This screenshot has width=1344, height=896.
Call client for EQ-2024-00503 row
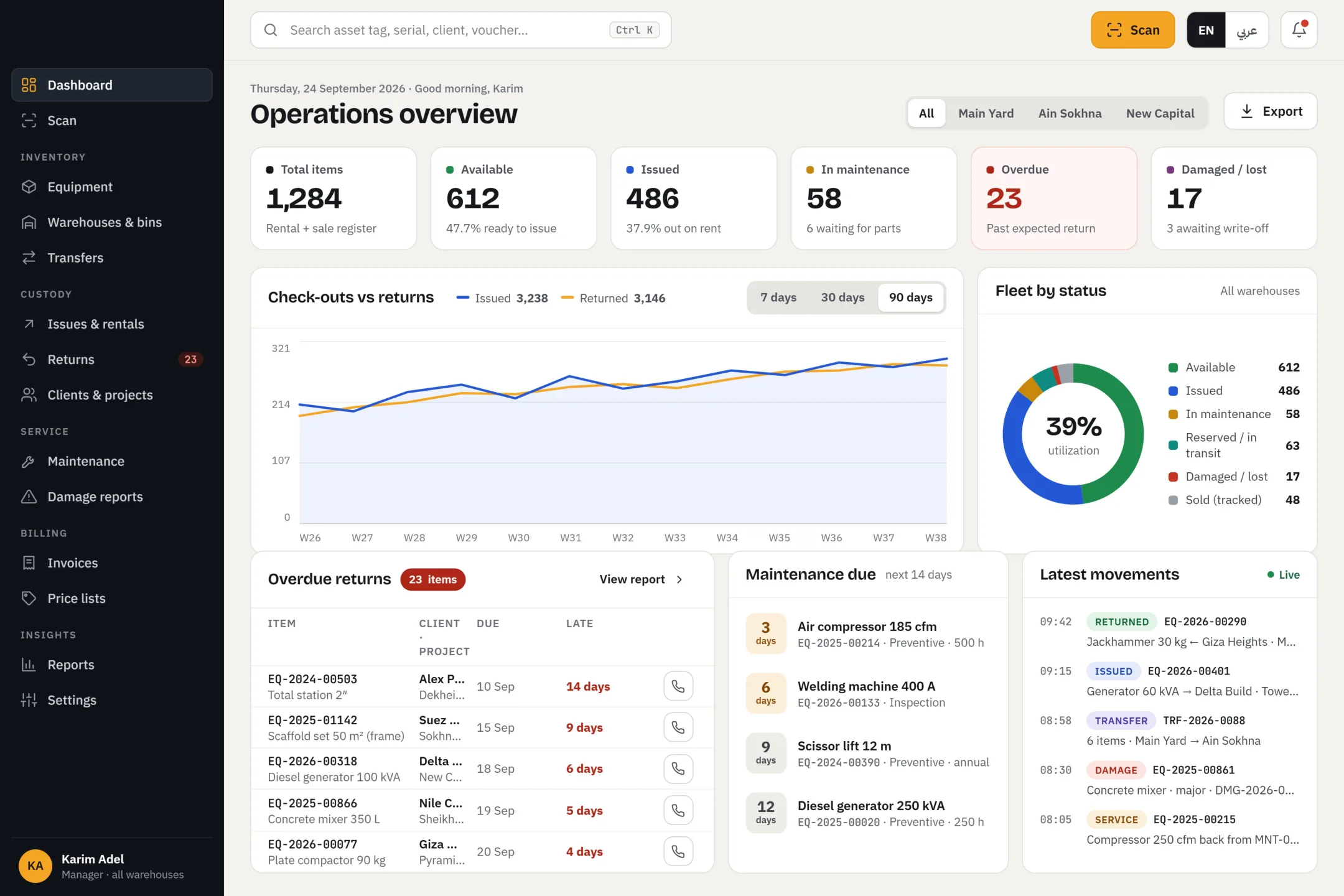(x=678, y=686)
